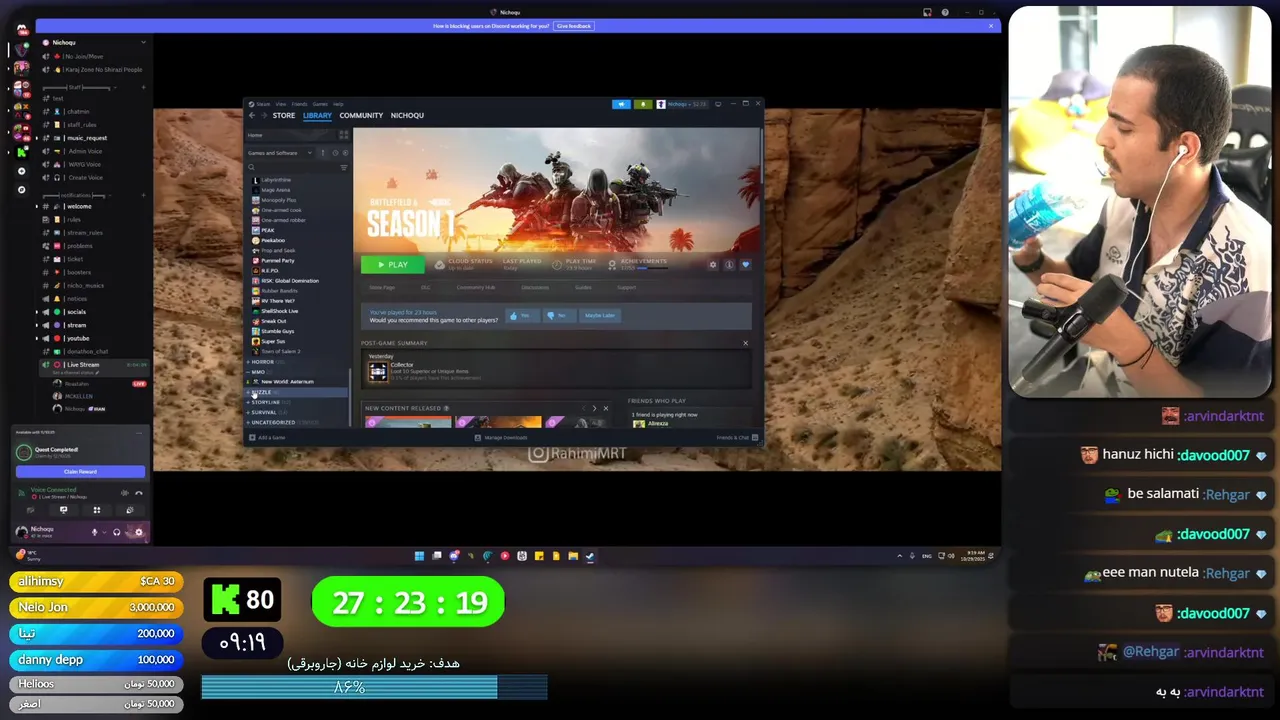Open Windows Start button on the taskbar
1280x720 pixels.
tap(419, 556)
